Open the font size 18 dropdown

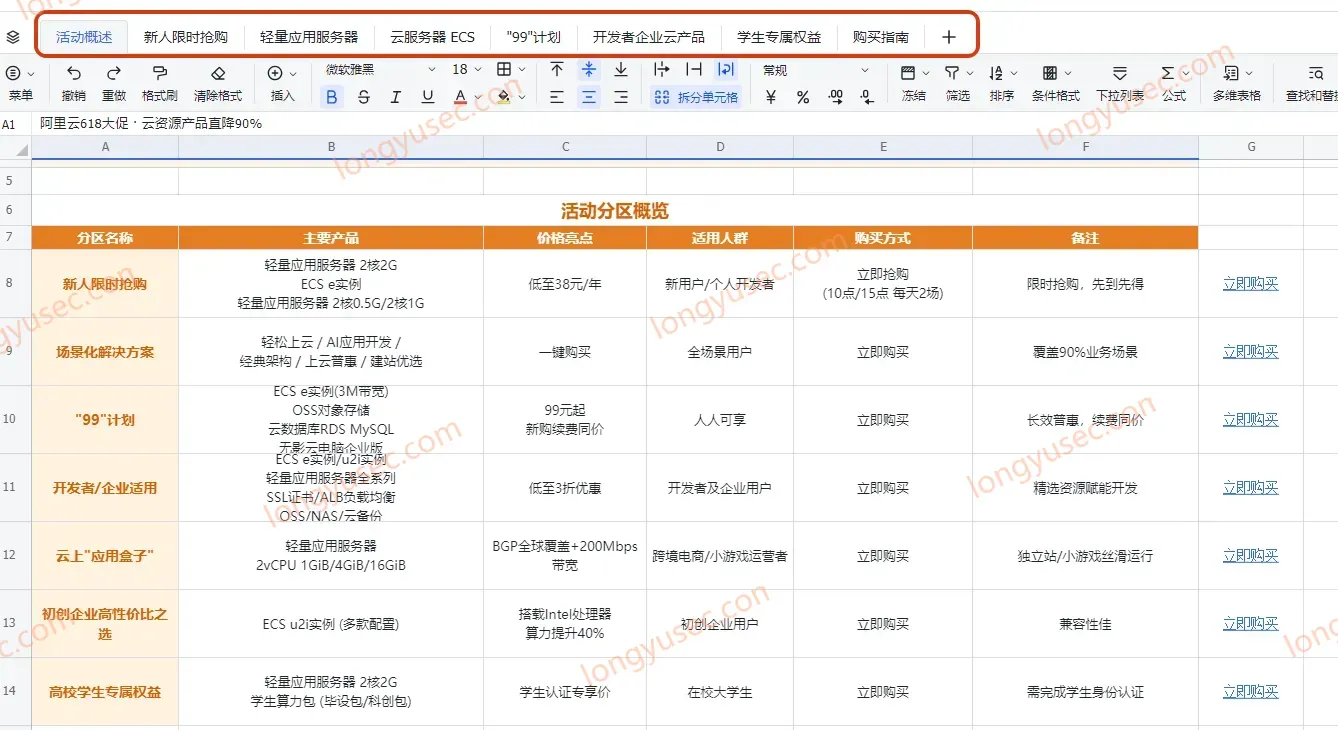click(467, 70)
